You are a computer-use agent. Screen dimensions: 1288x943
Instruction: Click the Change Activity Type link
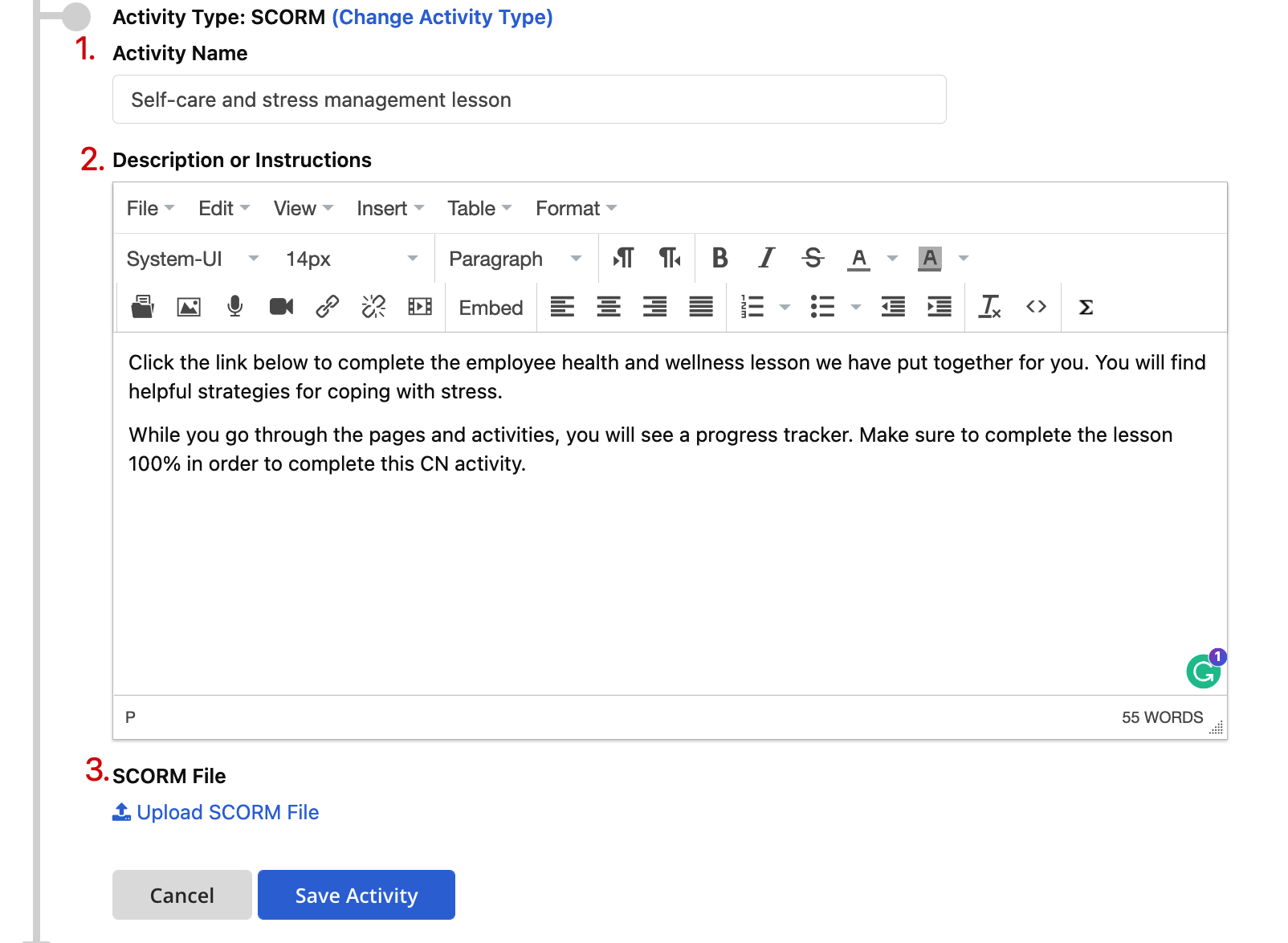coord(442,17)
